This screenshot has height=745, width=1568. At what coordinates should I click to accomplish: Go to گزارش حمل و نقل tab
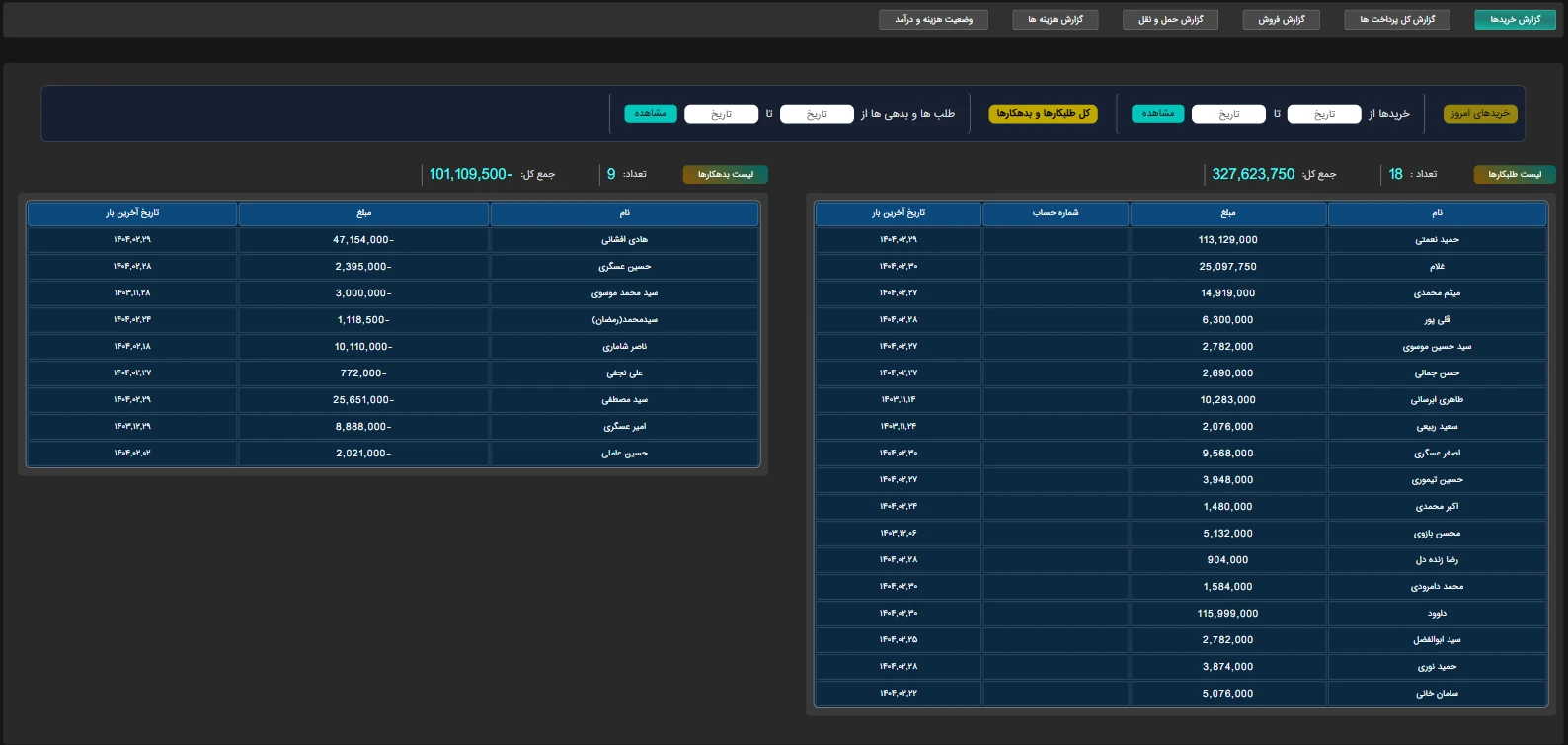click(1170, 20)
